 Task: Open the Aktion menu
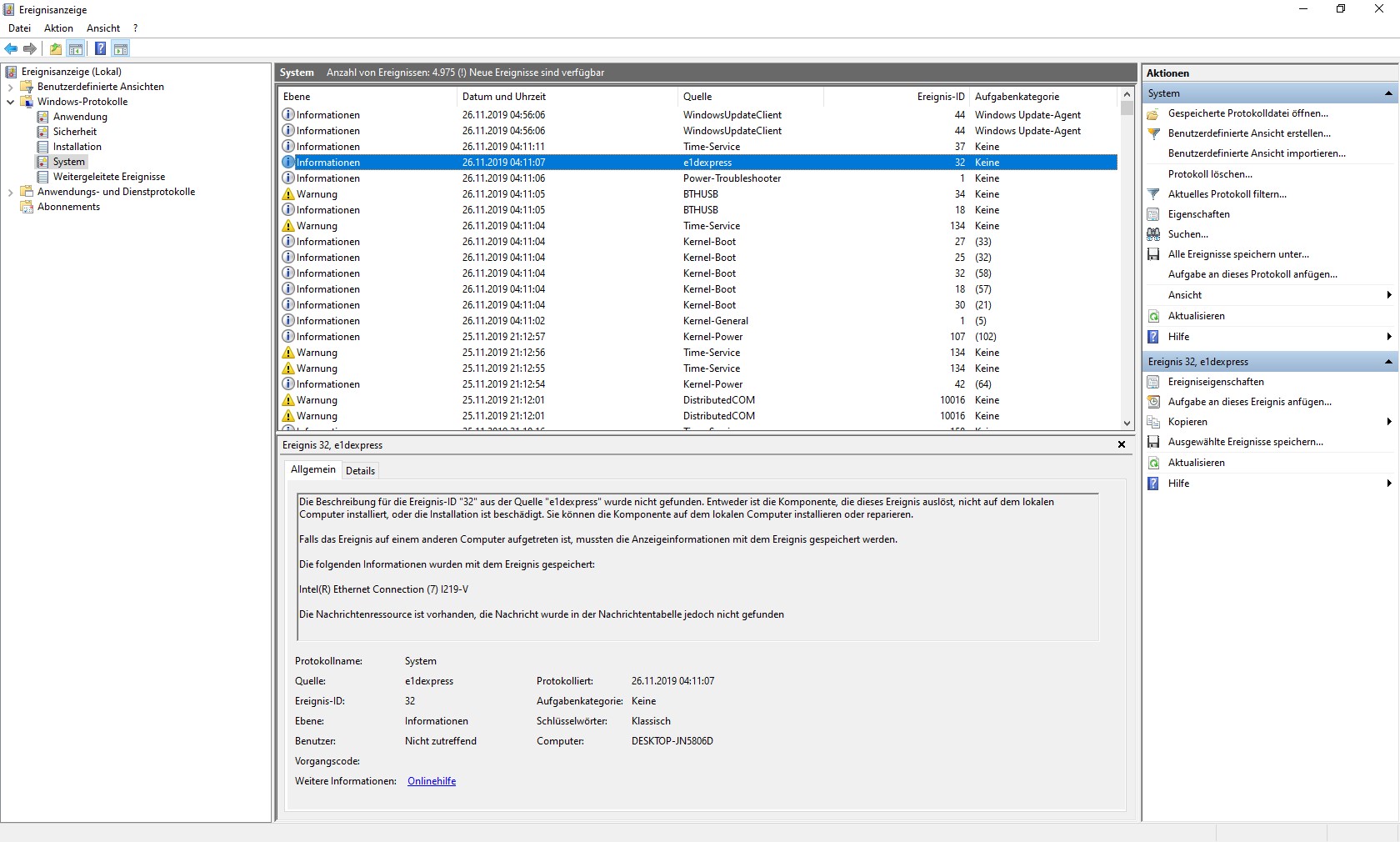click(58, 28)
